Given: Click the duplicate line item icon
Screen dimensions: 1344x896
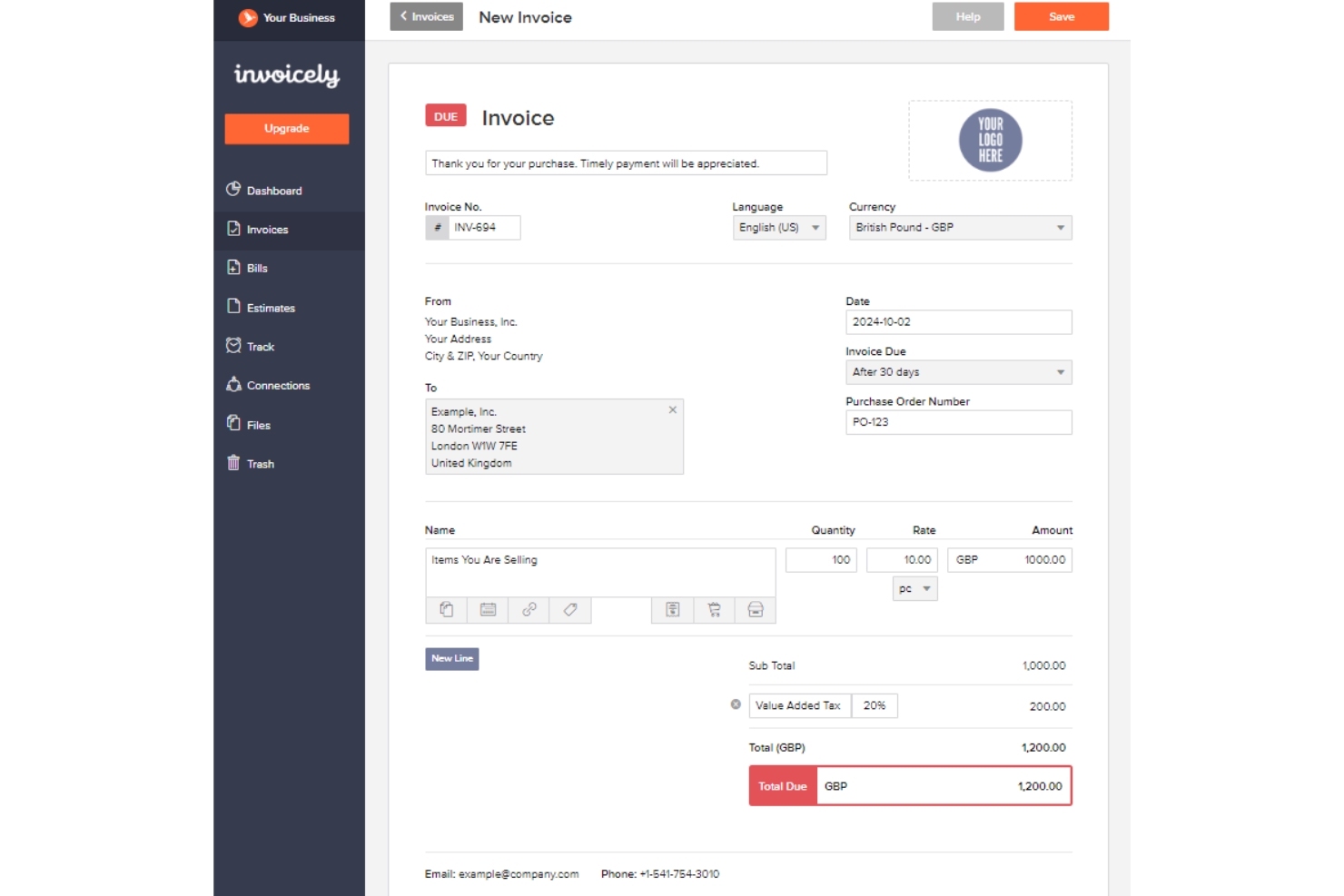Looking at the screenshot, I should pyautogui.click(x=445, y=609).
